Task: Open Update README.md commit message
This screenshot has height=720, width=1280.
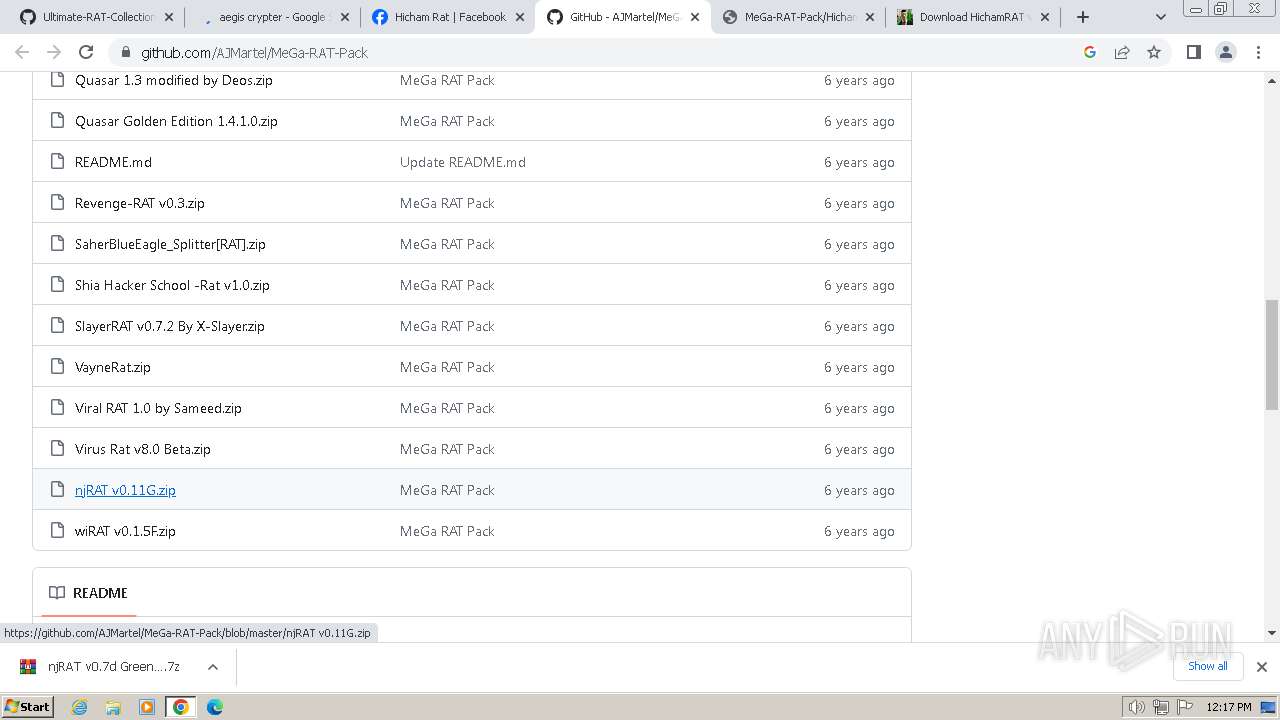Action: (x=463, y=162)
